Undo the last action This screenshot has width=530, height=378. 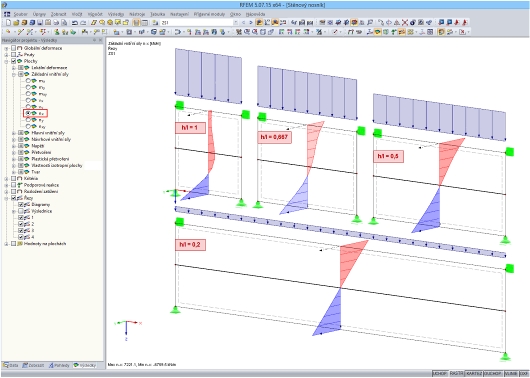tap(75, 23)
